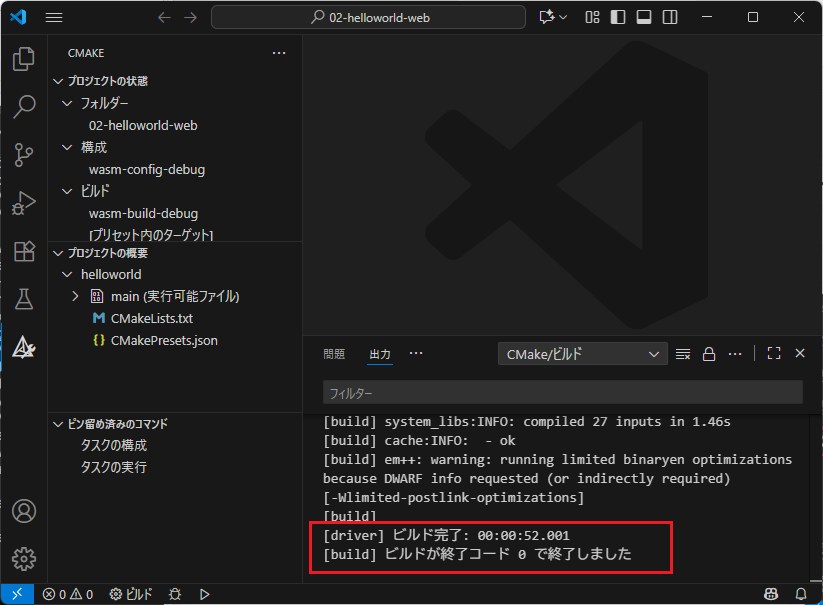
Task: Click the ビルド完了 driver output line
Action: coord(447,535)
